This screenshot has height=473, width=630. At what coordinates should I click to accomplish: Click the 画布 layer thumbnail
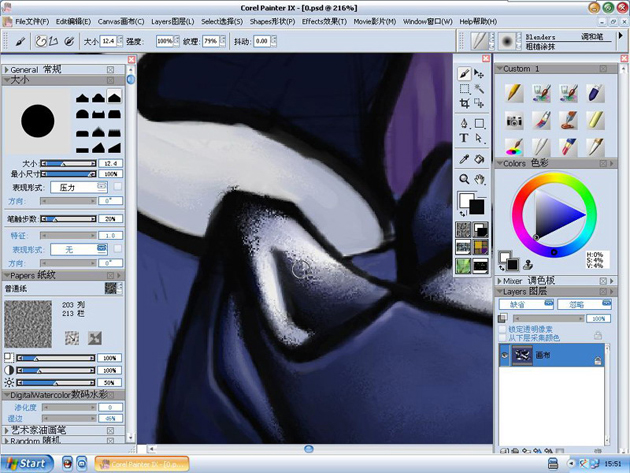[522, 355]
